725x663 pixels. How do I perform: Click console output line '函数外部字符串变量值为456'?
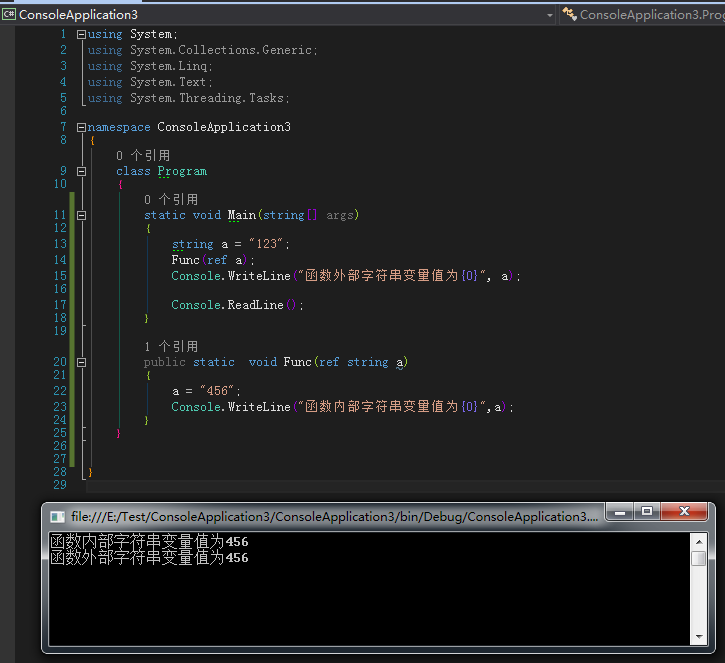149,558
